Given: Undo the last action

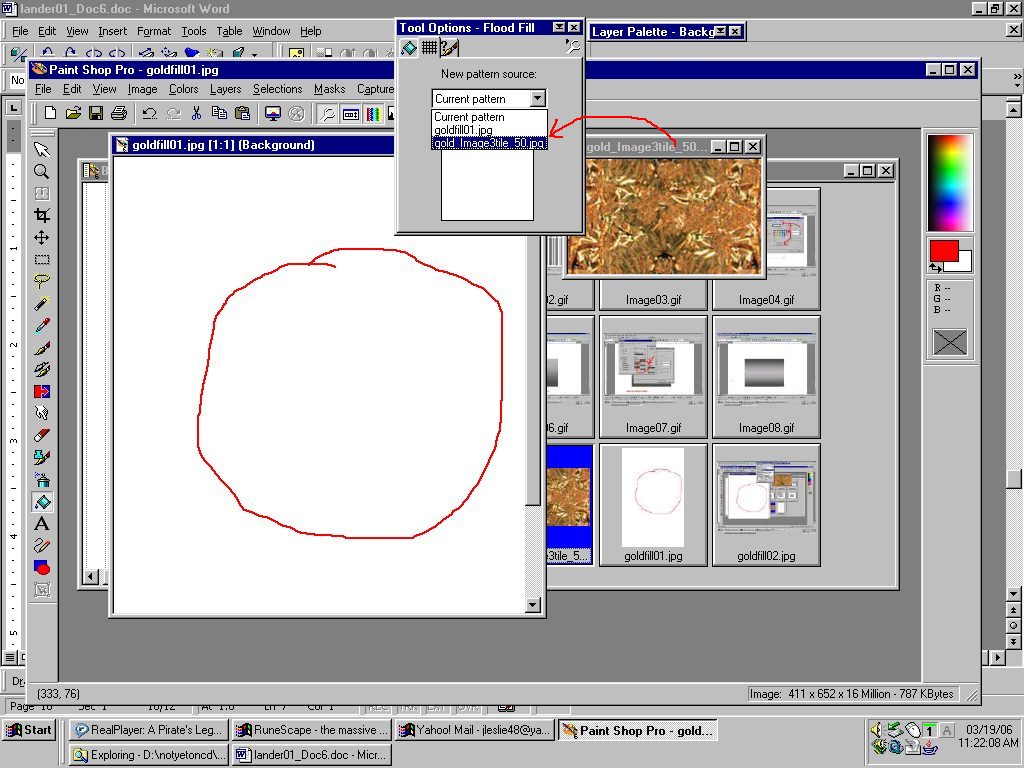Looking at the screenshot, I should (x=150, y=114).
